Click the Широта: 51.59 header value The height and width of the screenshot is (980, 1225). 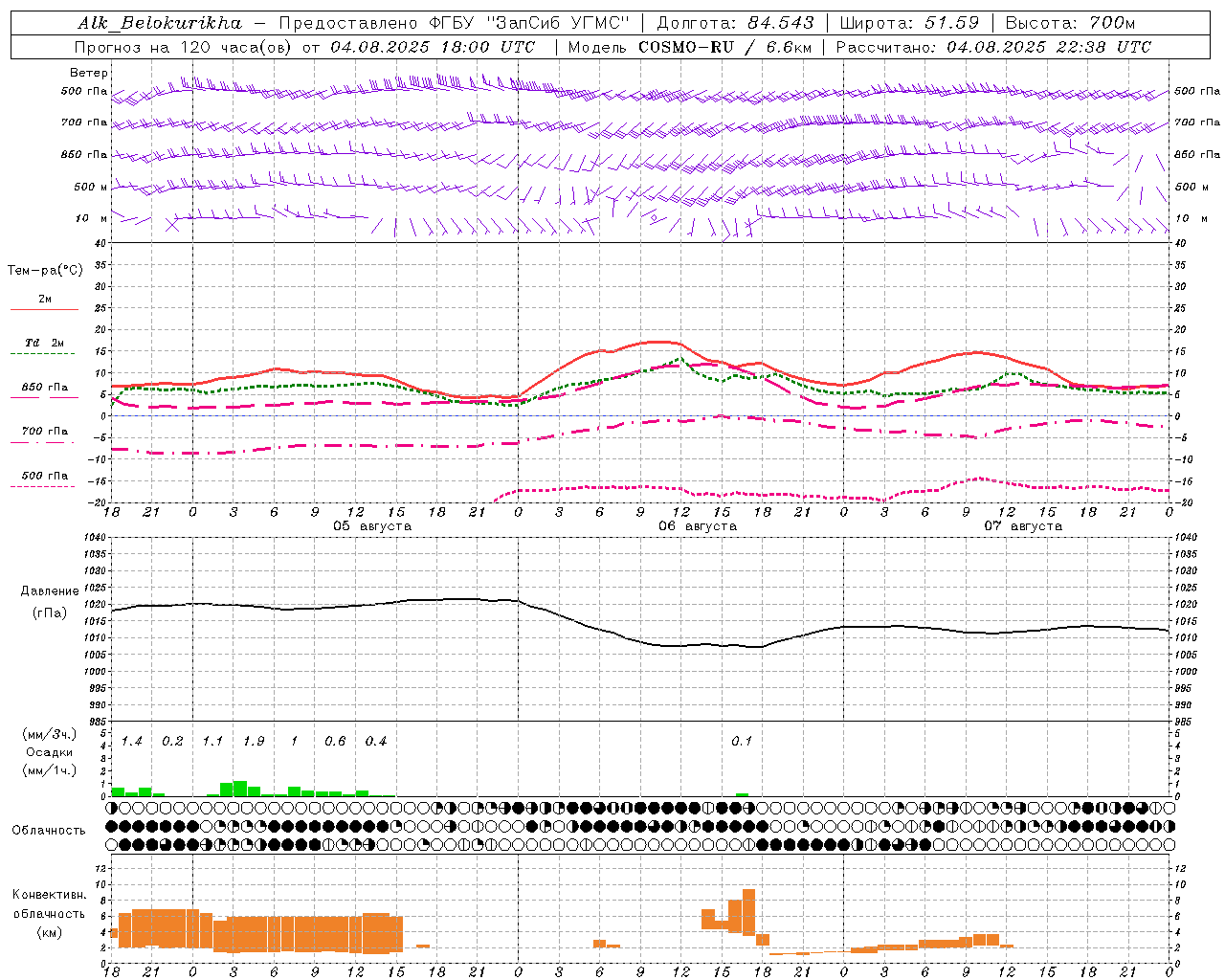pyautogui.click(x=909, y=23)
